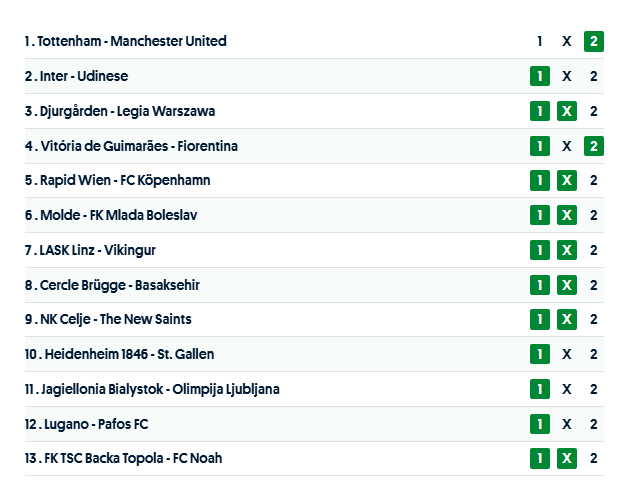628x489 pixels.
Task: Select 2 for Rapid Wien - FC Köpenhamn
Action: 594,180
